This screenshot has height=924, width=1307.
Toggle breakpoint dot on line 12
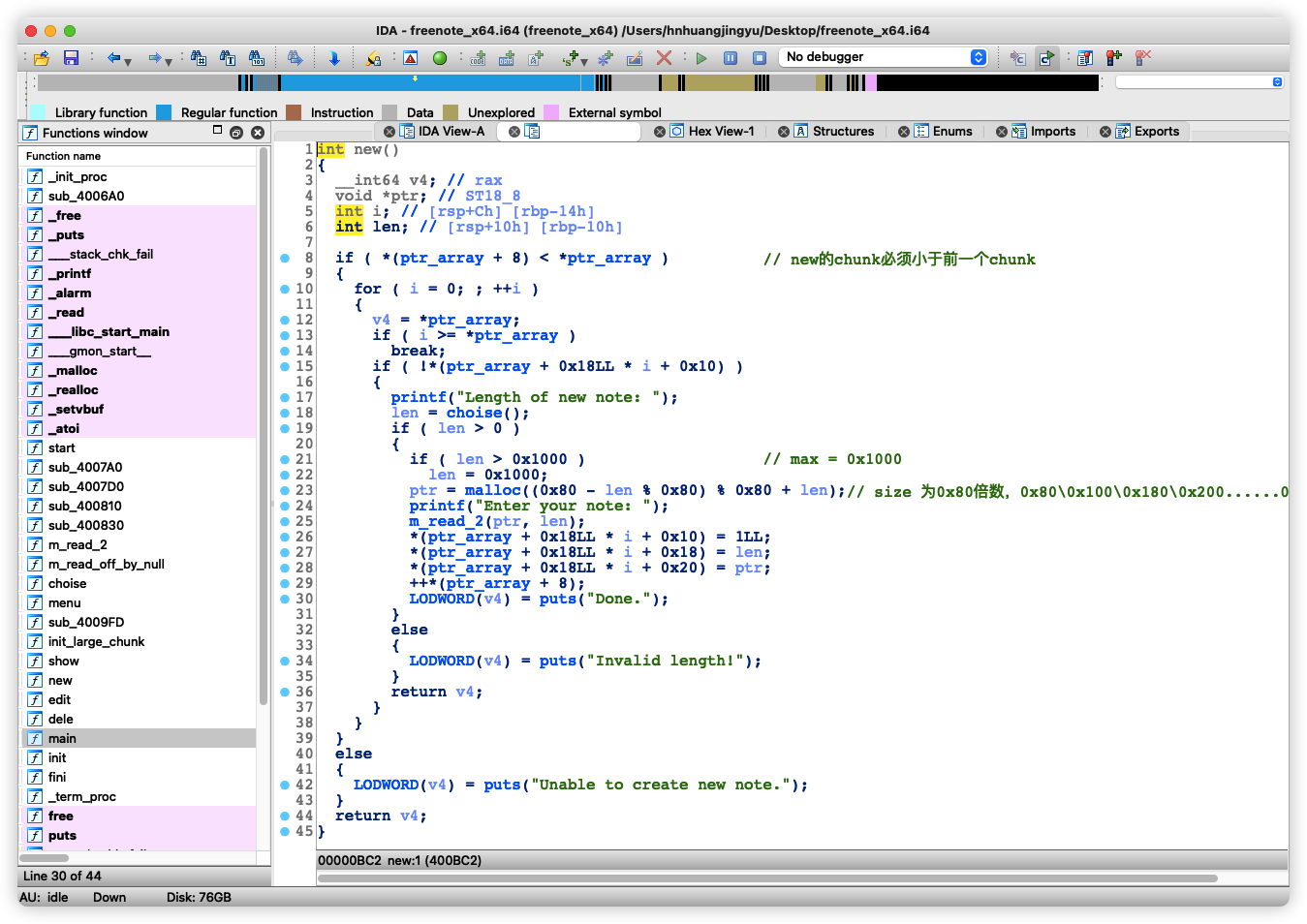tap(285, 321)
